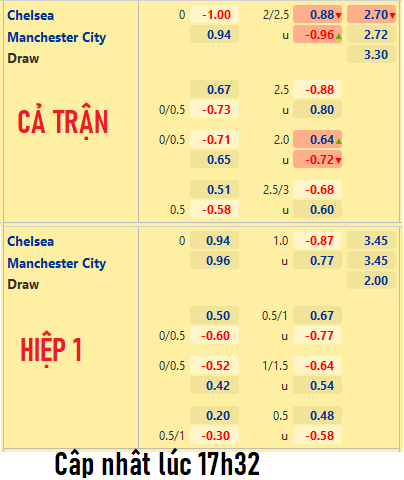The image size is (404, 480).
Task: Pick under odds -0.96 with green arrow
Action: click(317, 34)
